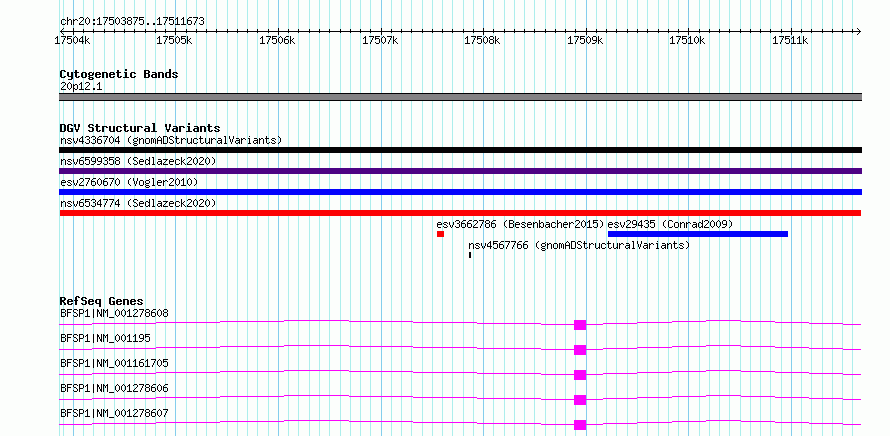890x436 pixels.
Task: Select the nsv6599358 purple variant bar
Action: point(460,171)
